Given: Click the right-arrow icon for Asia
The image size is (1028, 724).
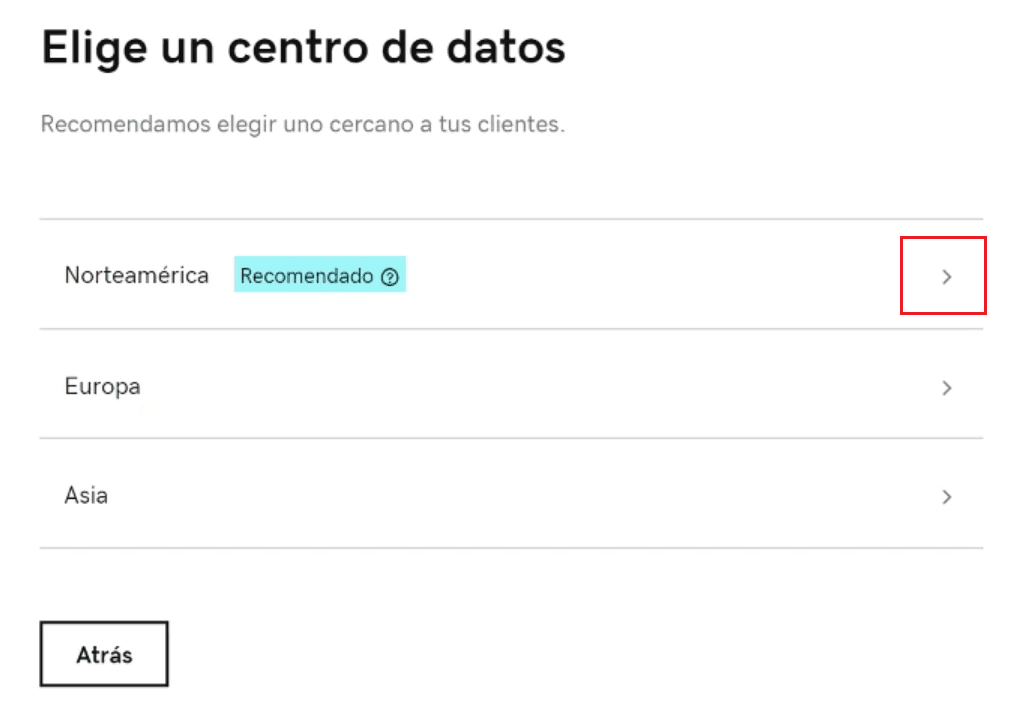Looking at the screenshot, I should [947, 496].
